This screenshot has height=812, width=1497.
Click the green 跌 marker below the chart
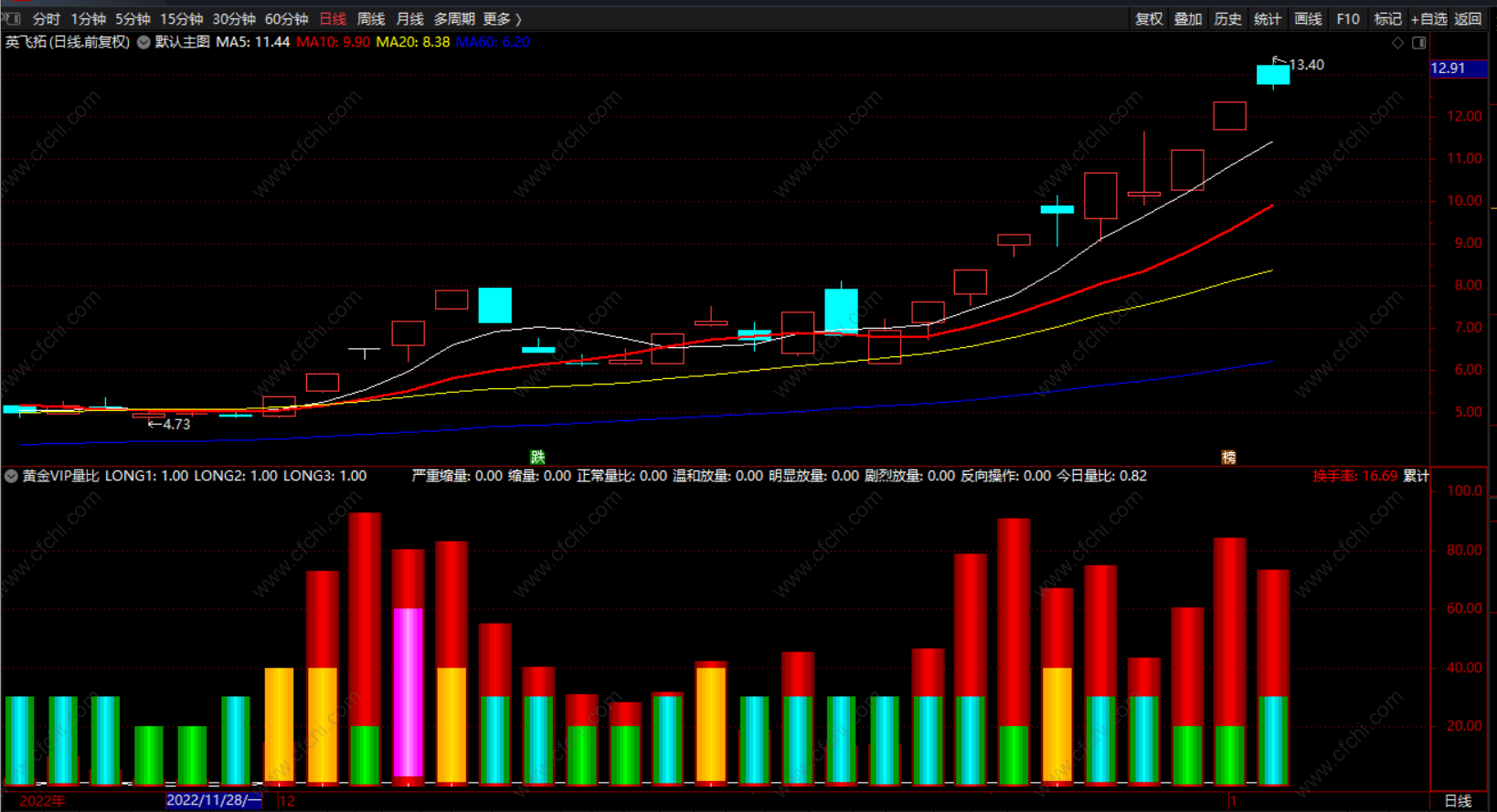[538, 457]
